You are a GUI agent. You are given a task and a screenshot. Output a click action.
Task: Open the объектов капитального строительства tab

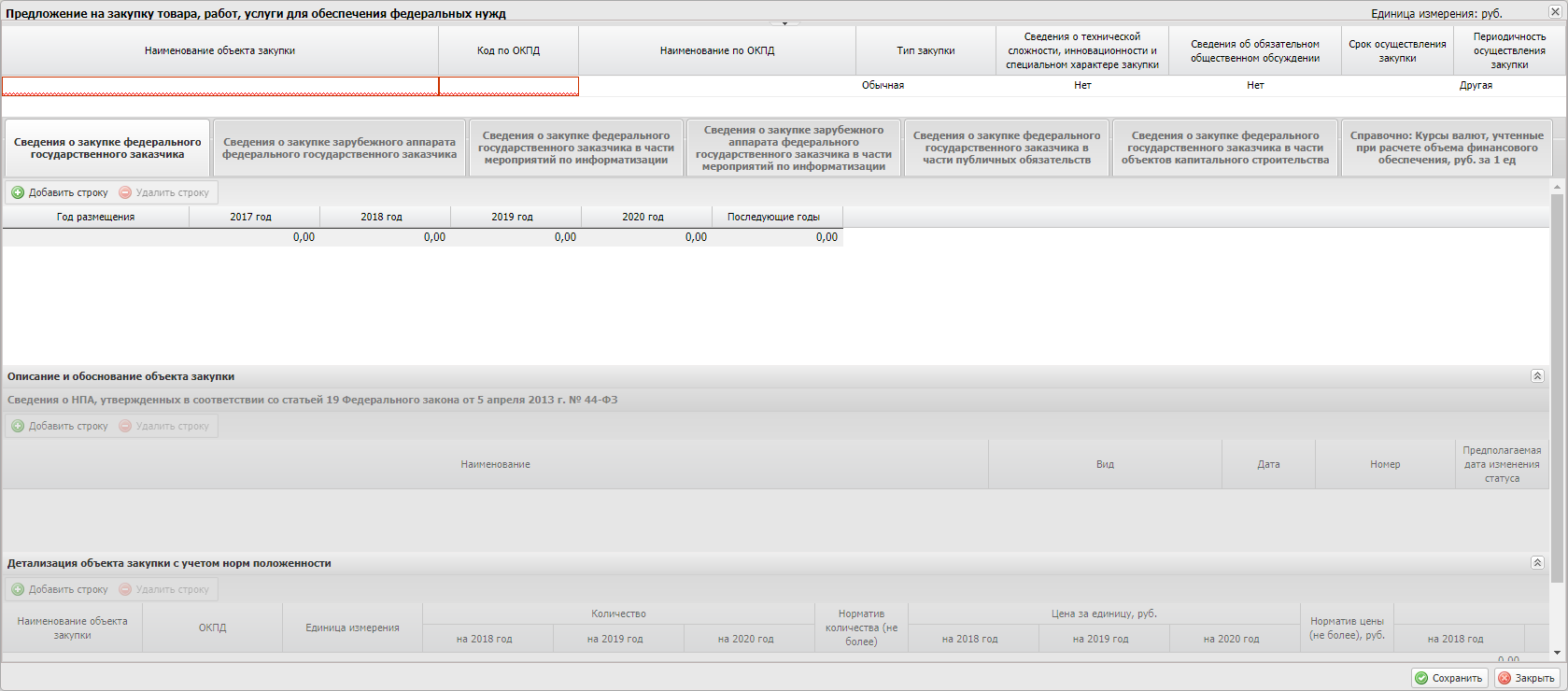[x=1225, y=148]
